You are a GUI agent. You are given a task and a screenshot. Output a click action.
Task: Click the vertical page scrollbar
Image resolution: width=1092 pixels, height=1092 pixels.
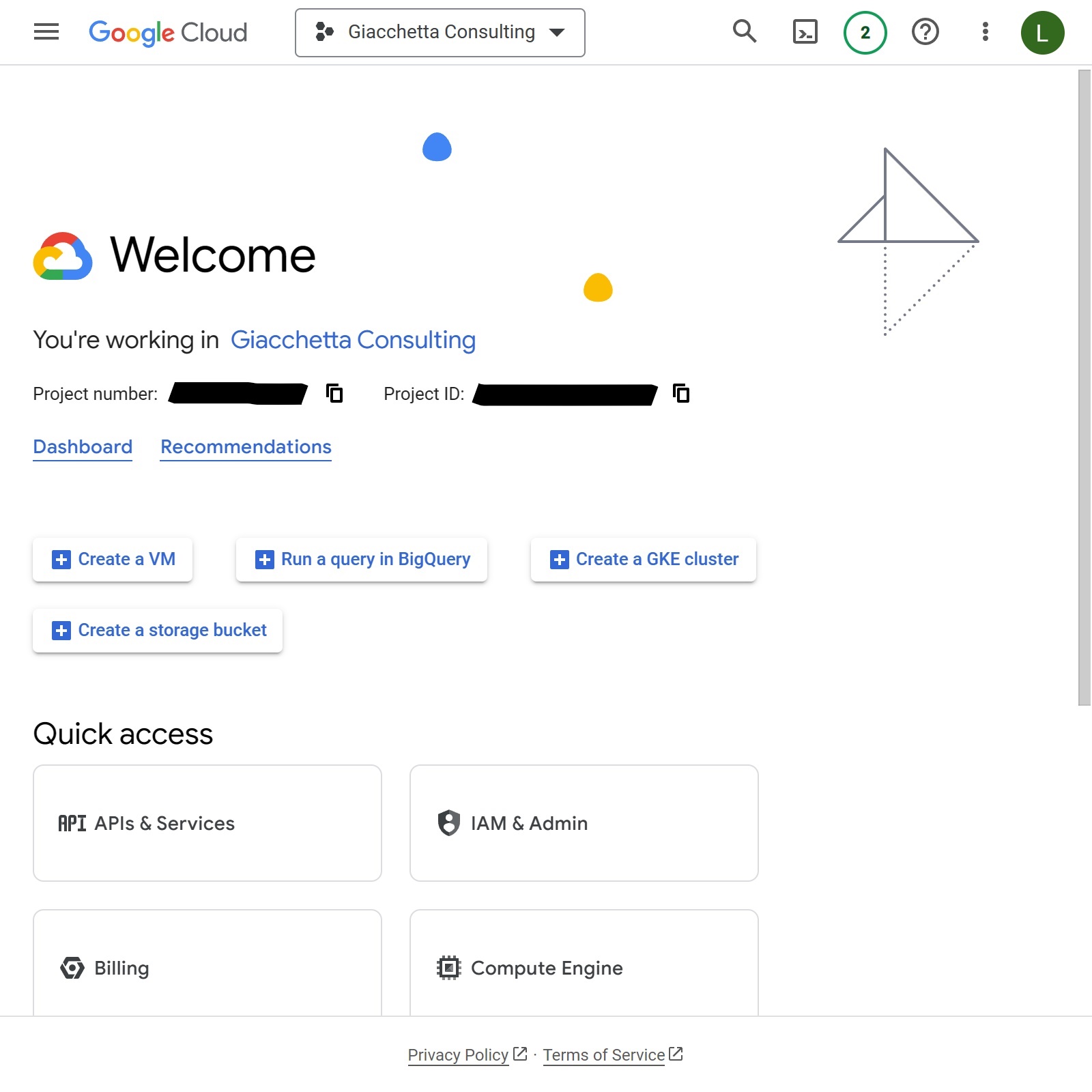point(1084,388)
